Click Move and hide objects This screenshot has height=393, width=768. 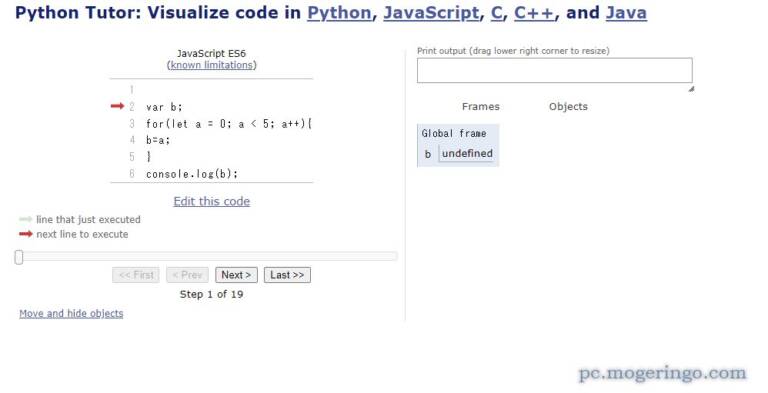(72, 314)
